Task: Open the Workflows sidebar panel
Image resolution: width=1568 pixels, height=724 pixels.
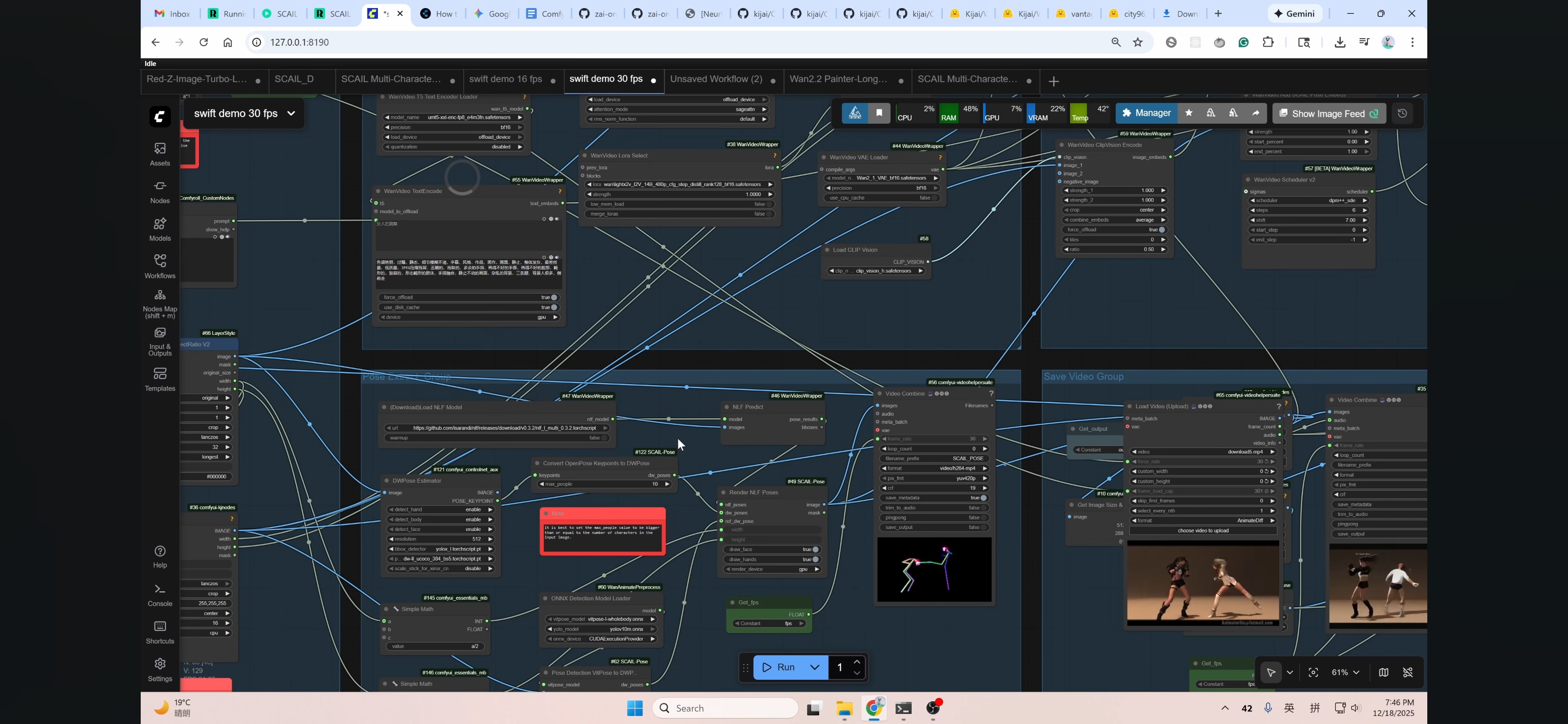Action: pyautogui.click(x=159, y=266)
